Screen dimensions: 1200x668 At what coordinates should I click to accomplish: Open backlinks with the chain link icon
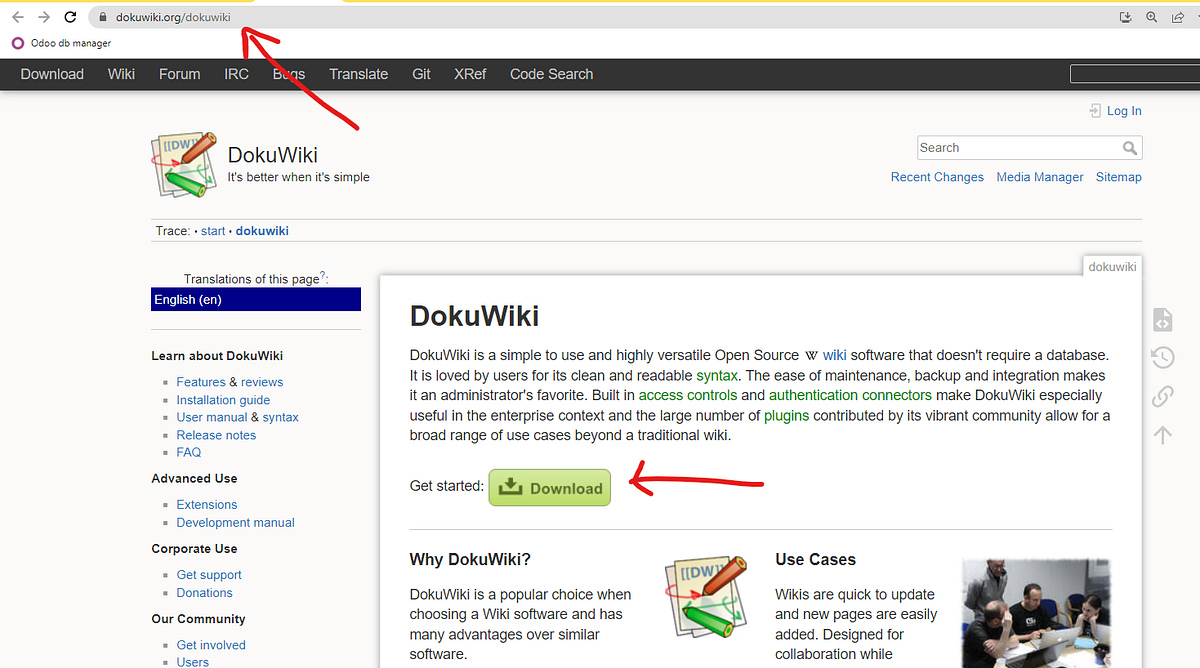1162,396
